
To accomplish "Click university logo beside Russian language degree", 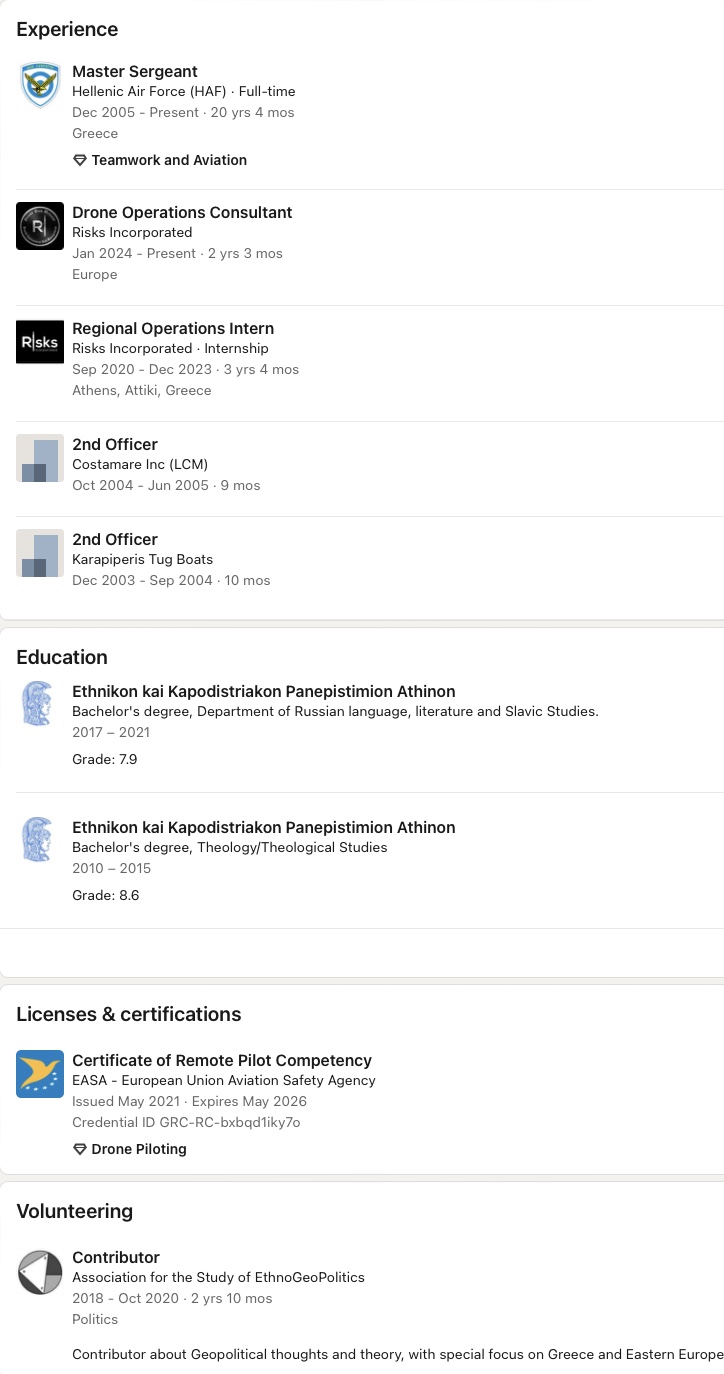I will [x=38, y=704].
